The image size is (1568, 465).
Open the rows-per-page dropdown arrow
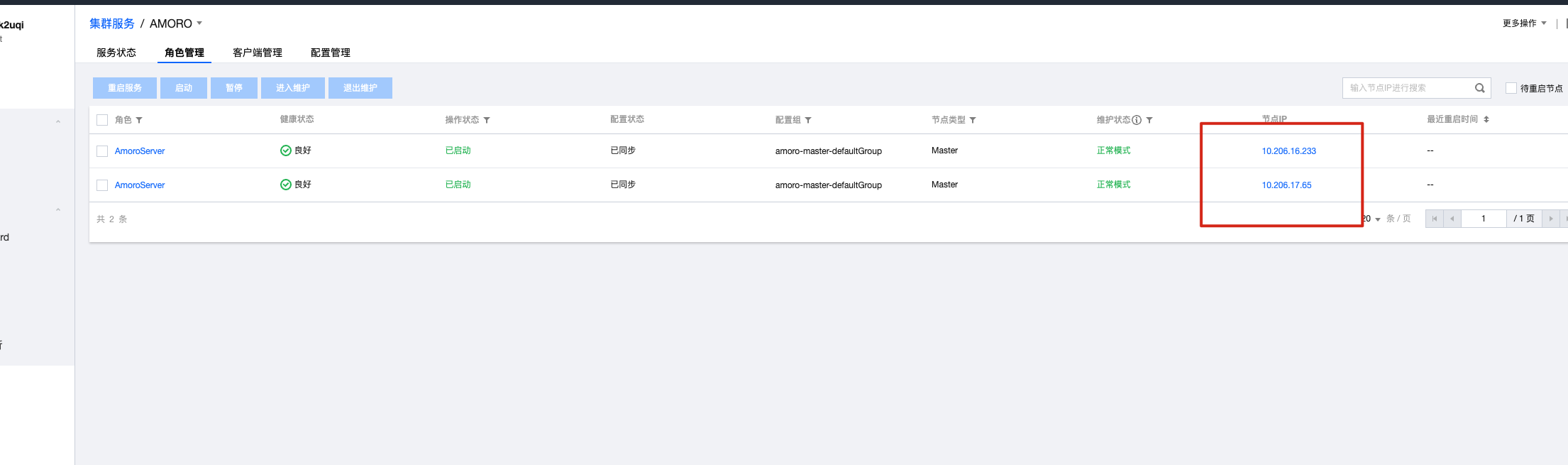[x=1378, y=219]
